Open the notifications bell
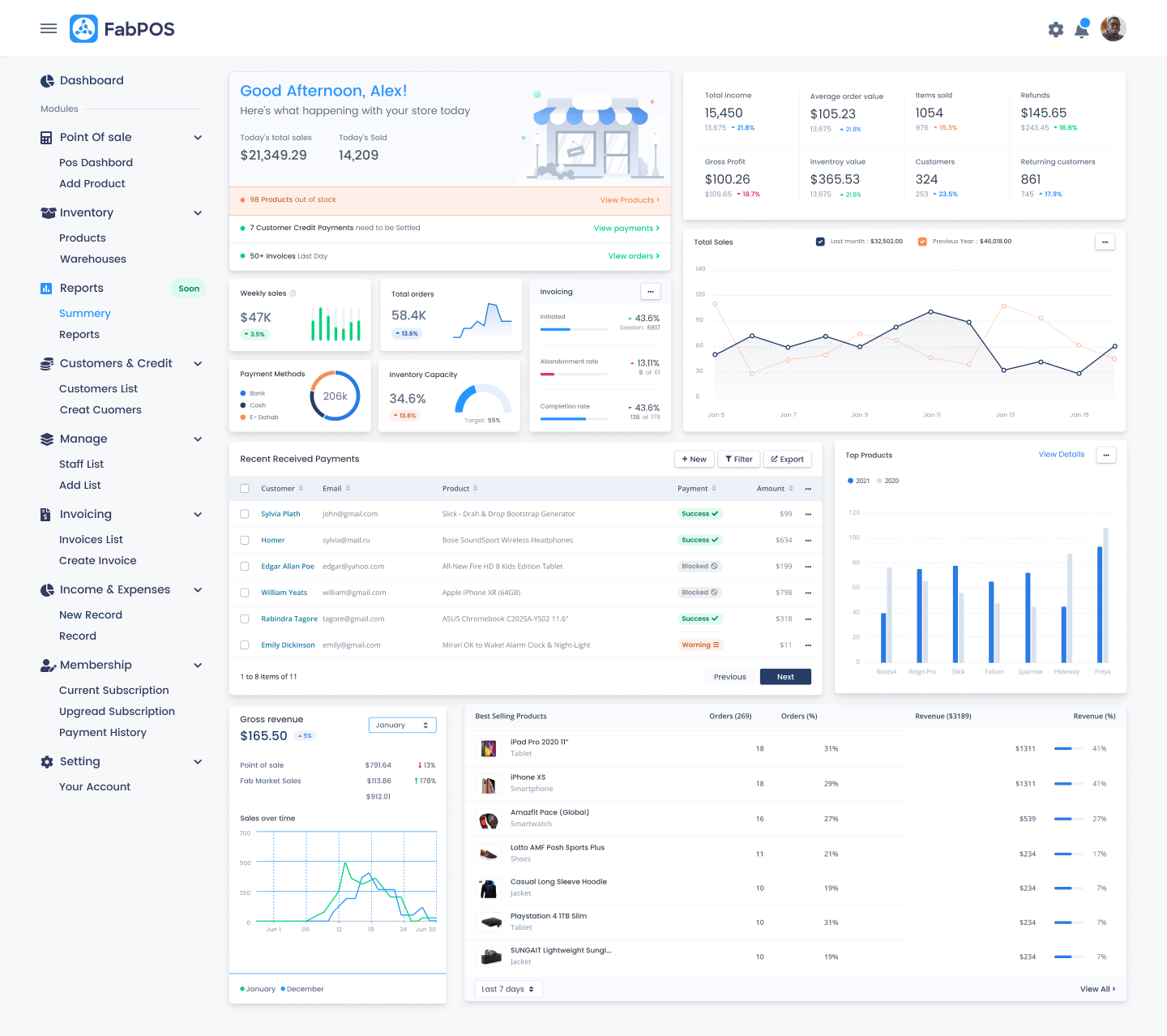1167x1036 pixels. coord(1082,30)
